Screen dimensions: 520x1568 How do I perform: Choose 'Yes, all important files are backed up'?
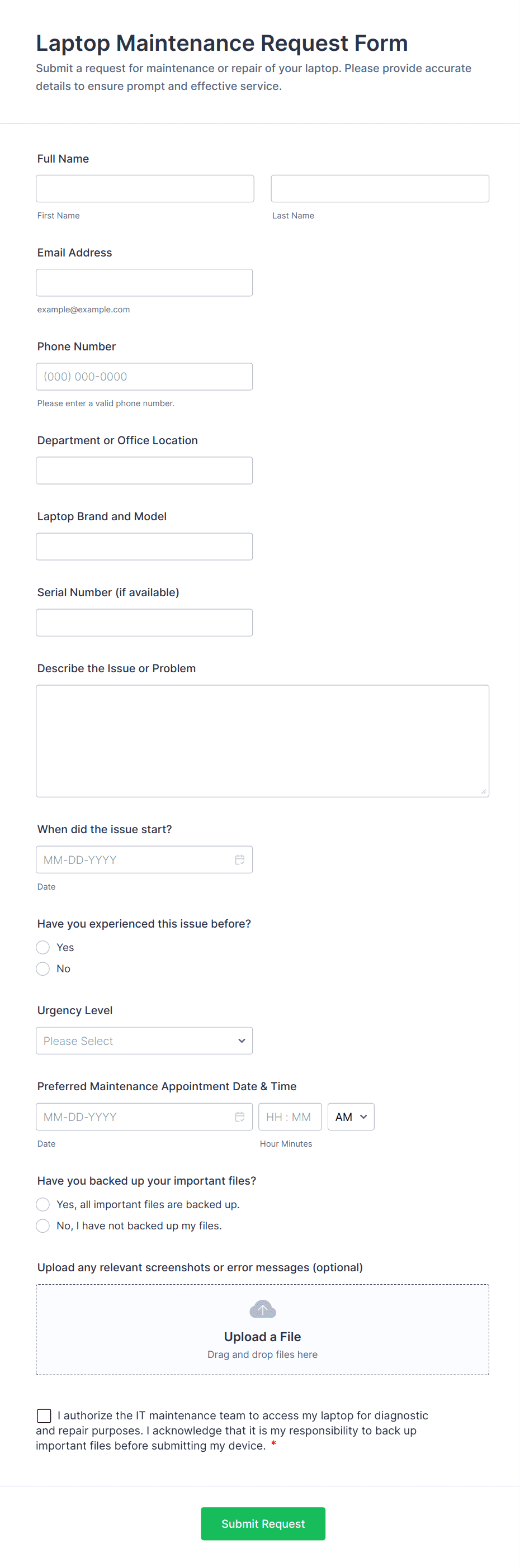(43, 1204)
